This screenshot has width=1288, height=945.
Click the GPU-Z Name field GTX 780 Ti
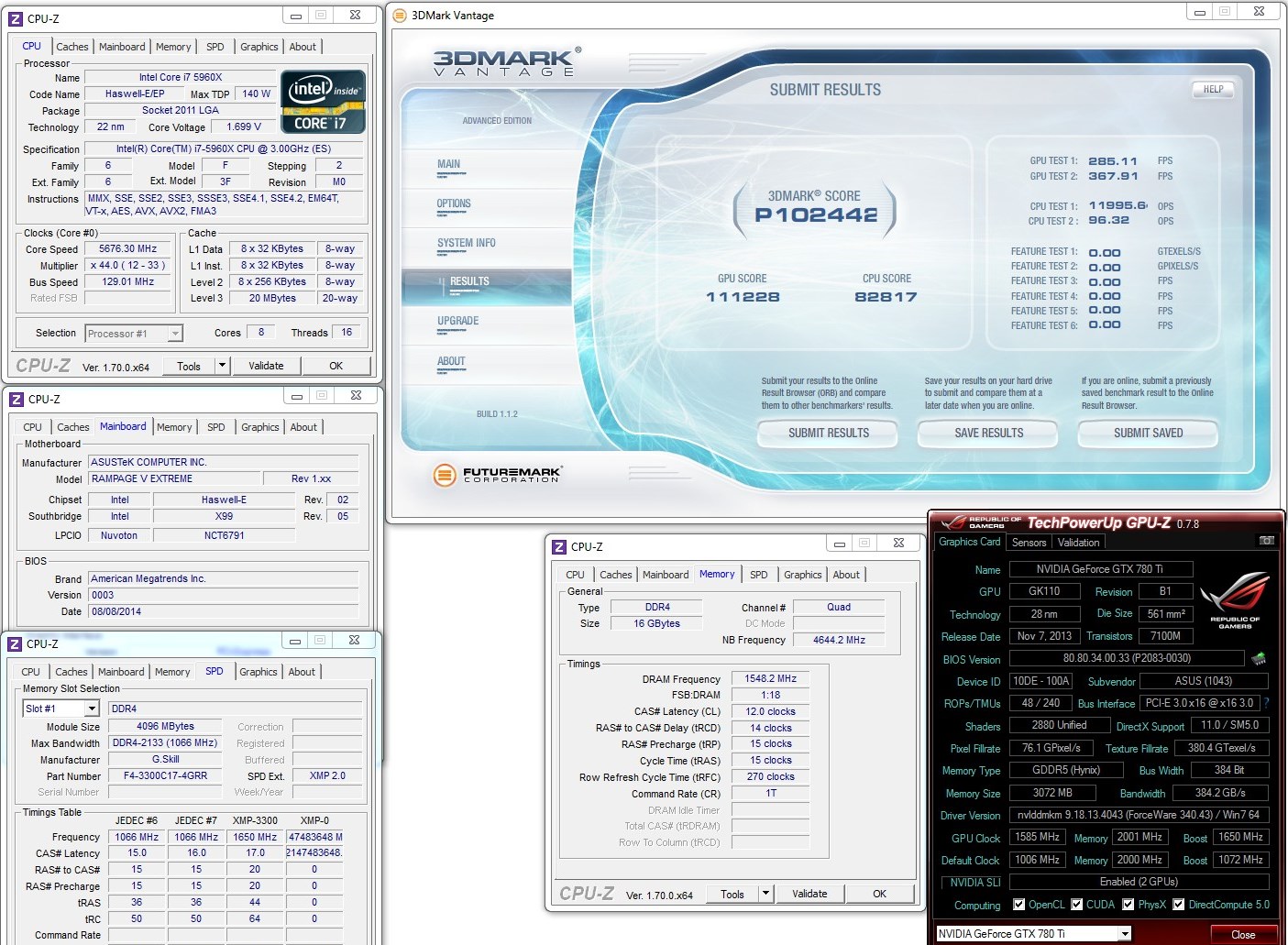click(x=1100, y=569)
